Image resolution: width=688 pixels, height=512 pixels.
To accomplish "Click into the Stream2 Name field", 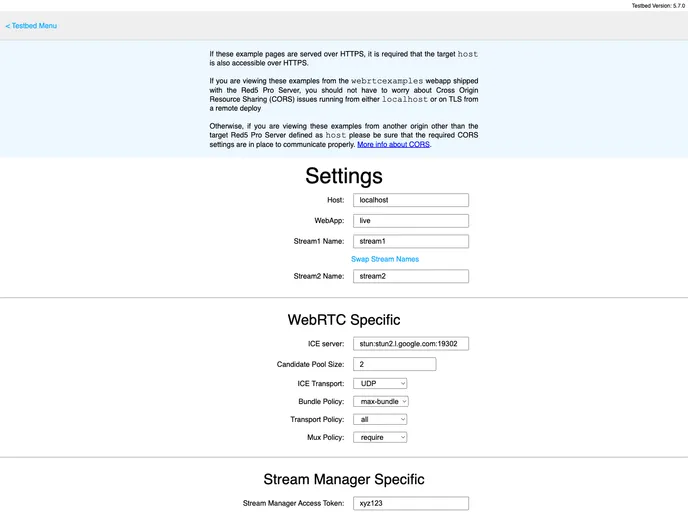I will click(x=411, y=276).
